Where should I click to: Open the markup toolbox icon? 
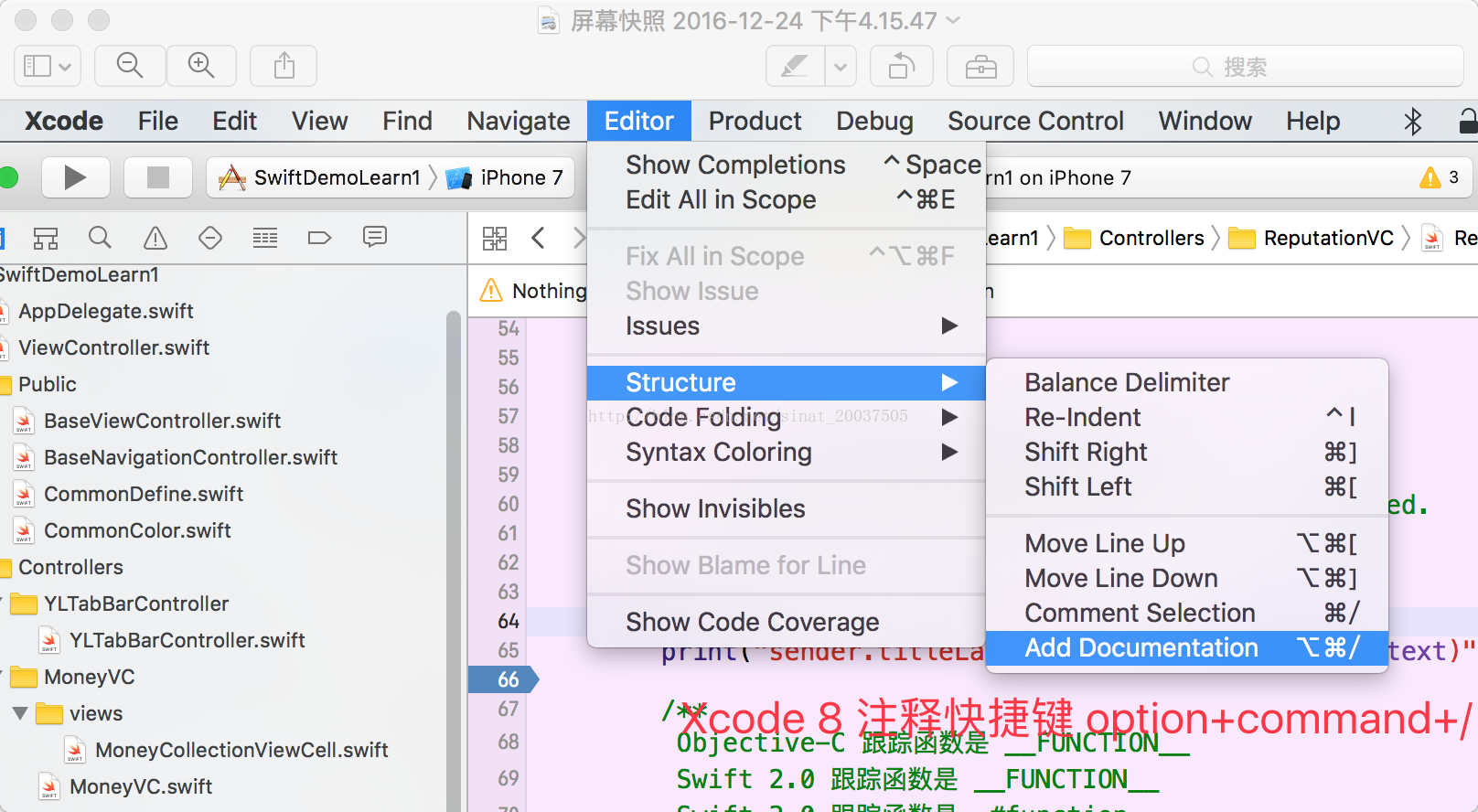tap(980, 66)
